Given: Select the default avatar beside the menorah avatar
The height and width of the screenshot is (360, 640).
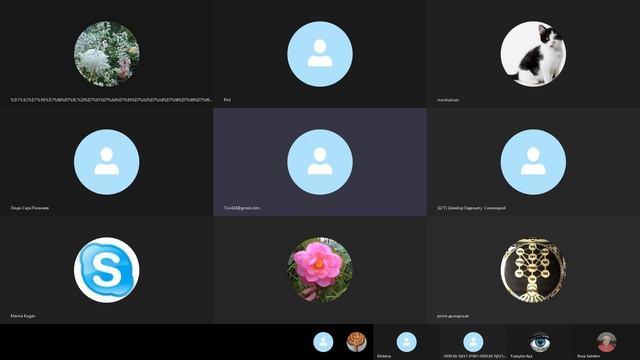Looking at the screenshot, I should tap(323, 342).
